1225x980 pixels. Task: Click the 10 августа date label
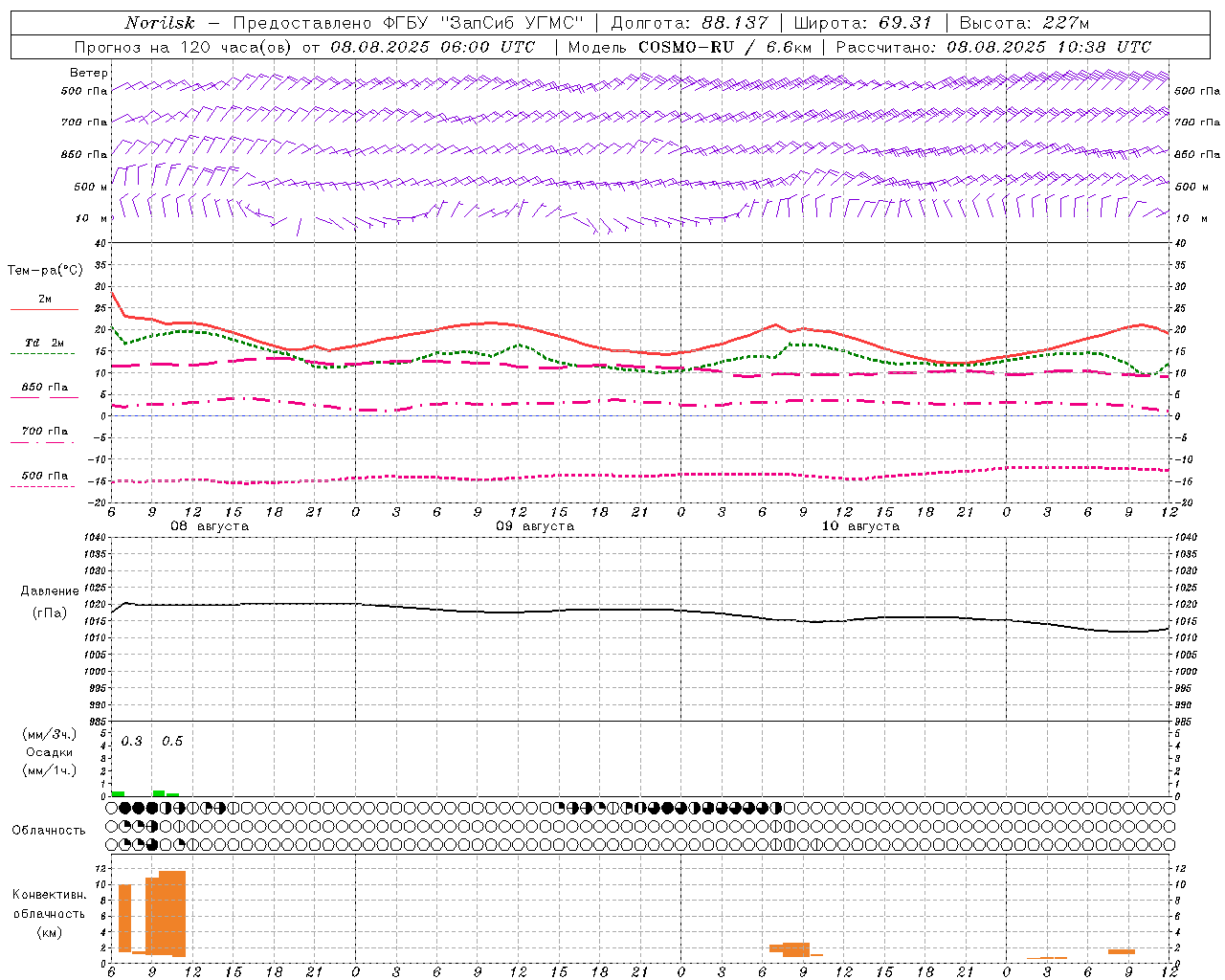(x=859, y=526)
